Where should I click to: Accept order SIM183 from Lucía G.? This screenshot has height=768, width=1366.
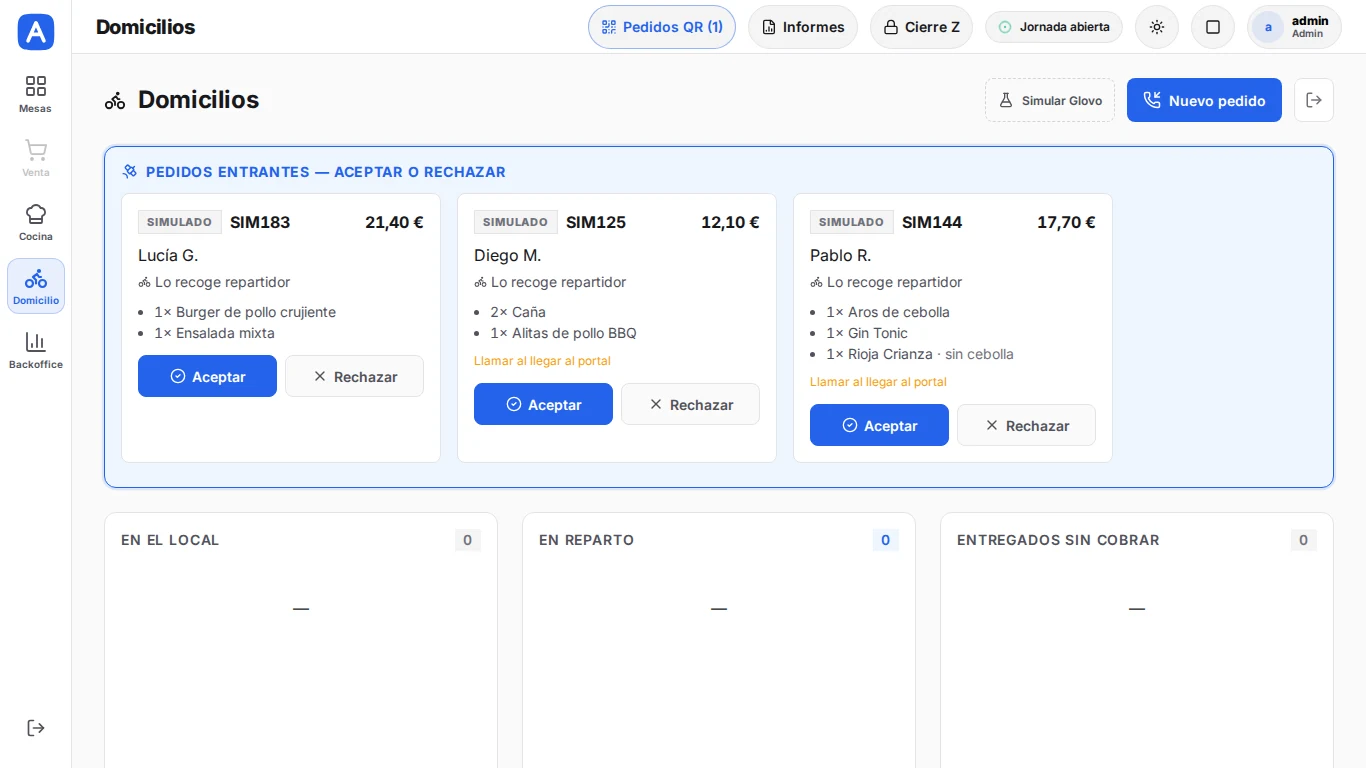[x=207, y=376]
